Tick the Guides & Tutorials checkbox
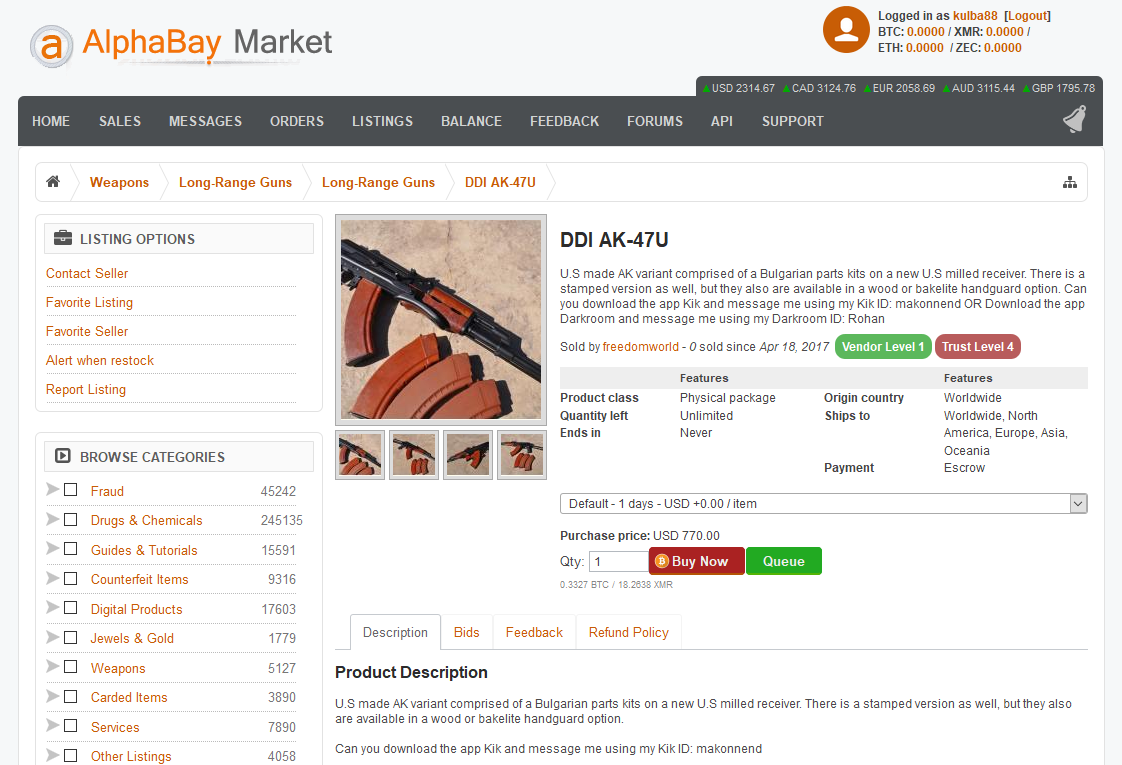Viewport: 1122px width, 765px height. tap(70, 549)
